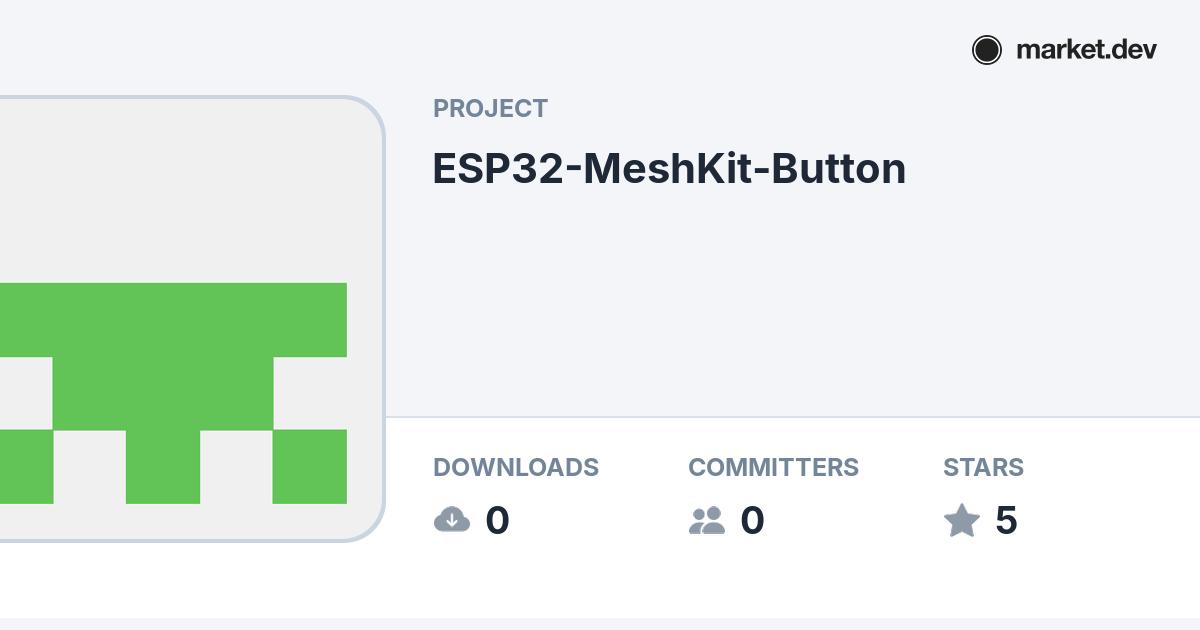Click the empty white stats bar right of STARS
1200x630 pixels.
click(x=1110, y=500)
